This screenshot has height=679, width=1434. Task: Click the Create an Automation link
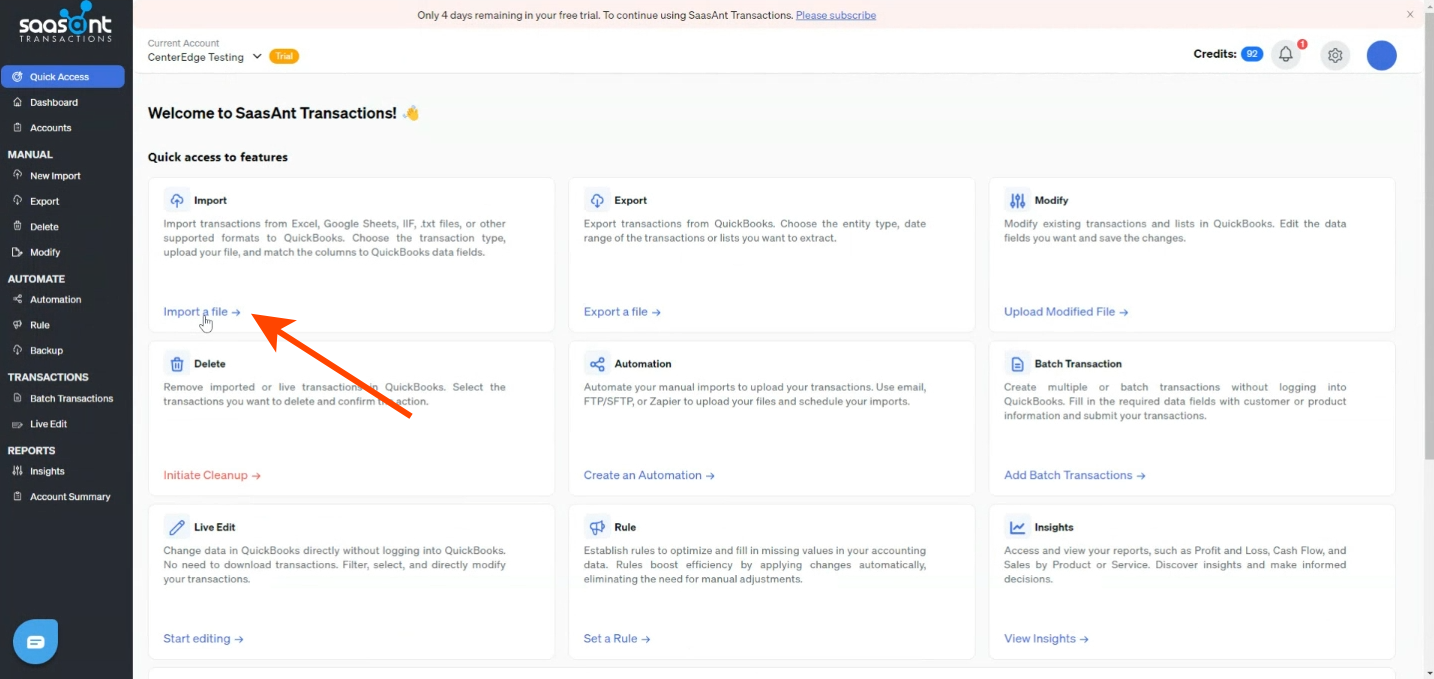(649, 475)
